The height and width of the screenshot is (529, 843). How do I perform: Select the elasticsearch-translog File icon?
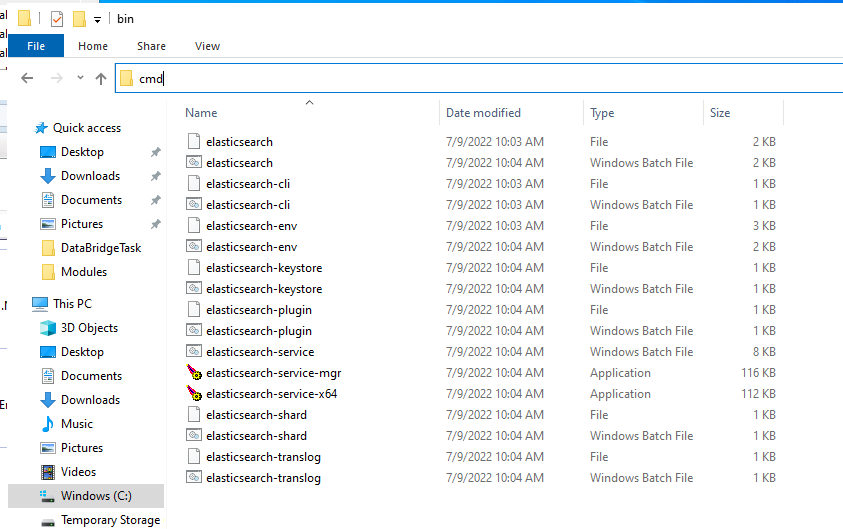(194, 456)
